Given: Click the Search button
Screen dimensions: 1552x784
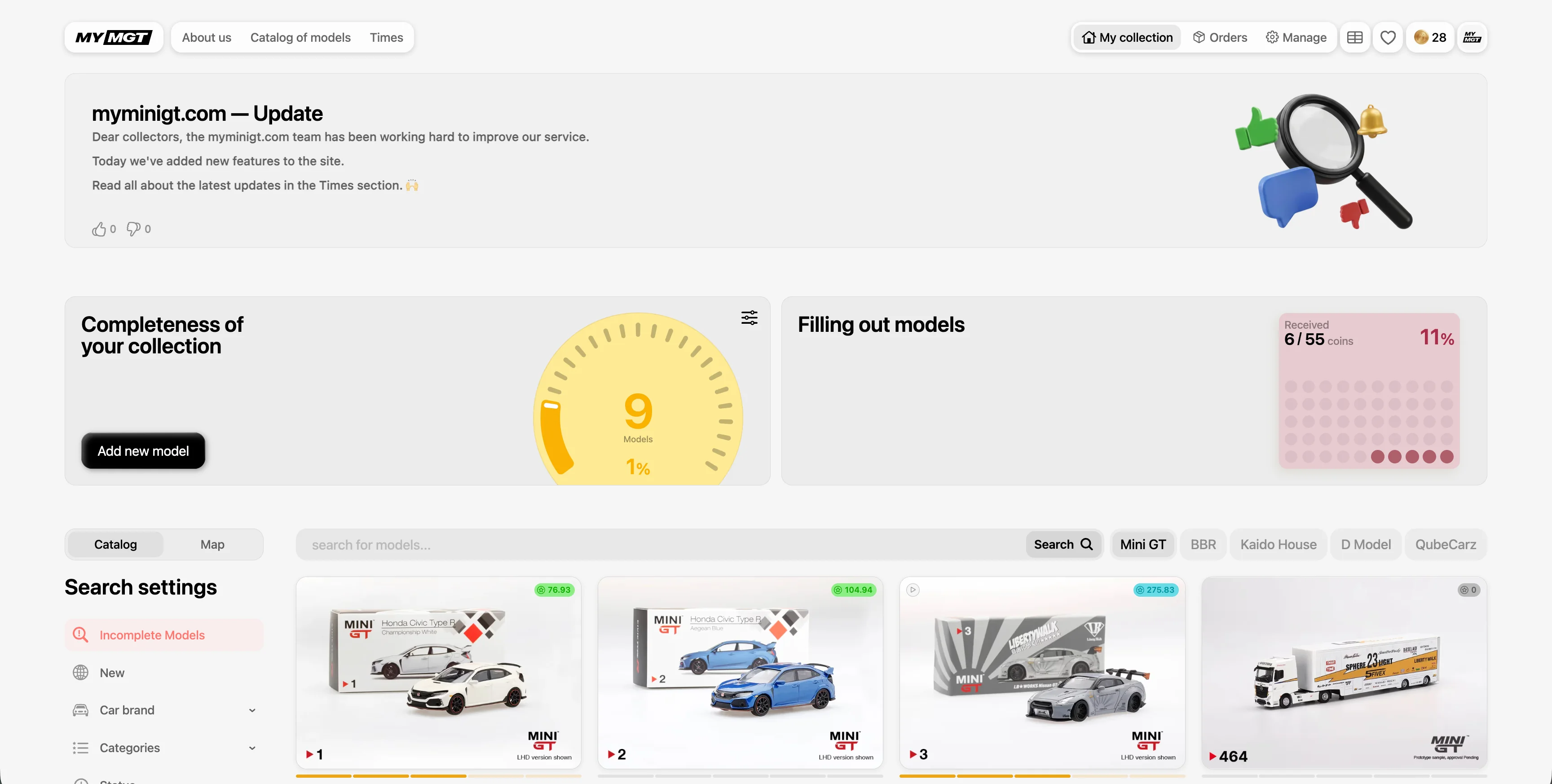Looking at the screenshot, I should pos(1063,544).
